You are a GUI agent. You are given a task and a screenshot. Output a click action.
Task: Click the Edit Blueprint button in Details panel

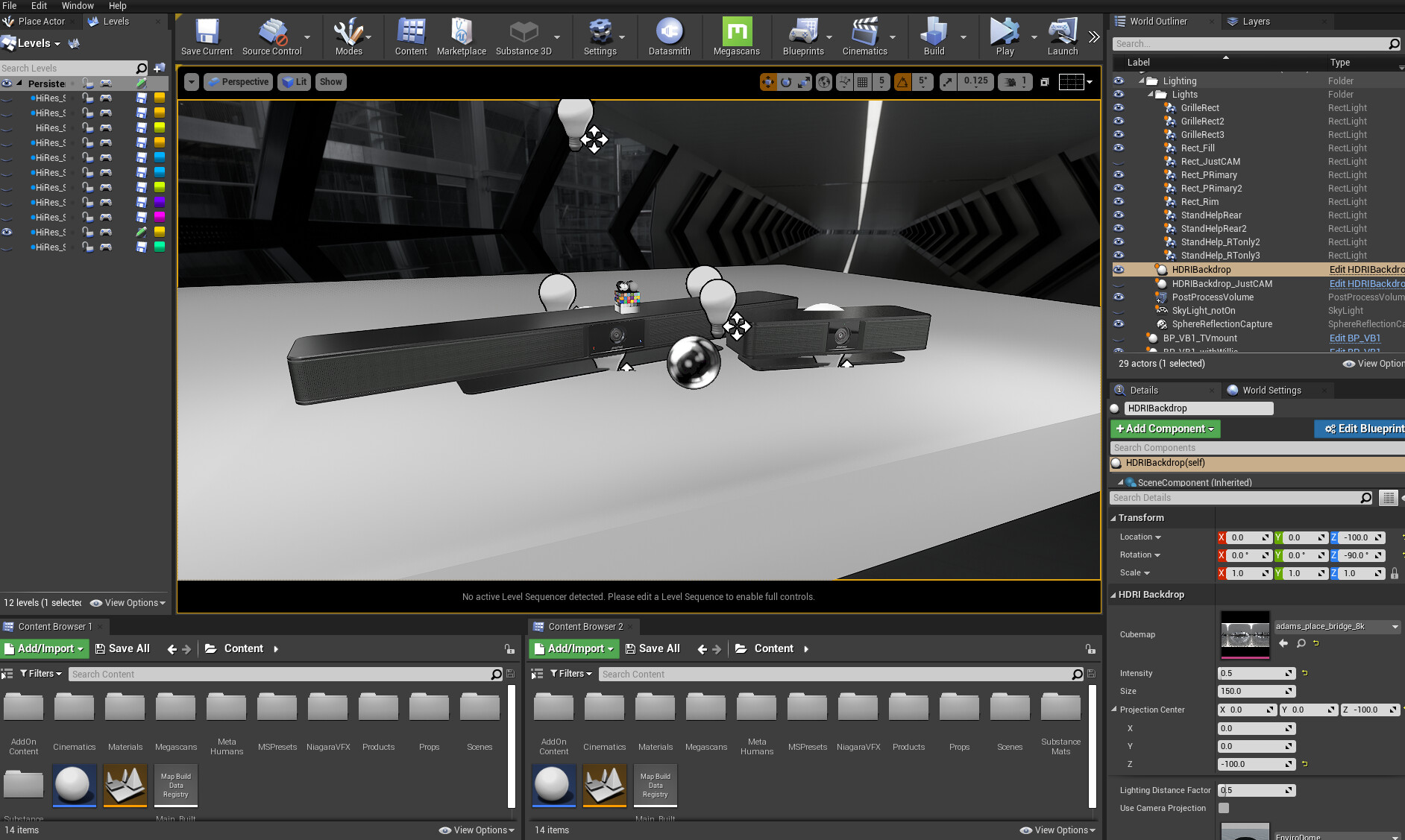click(x=1365, y=429)
